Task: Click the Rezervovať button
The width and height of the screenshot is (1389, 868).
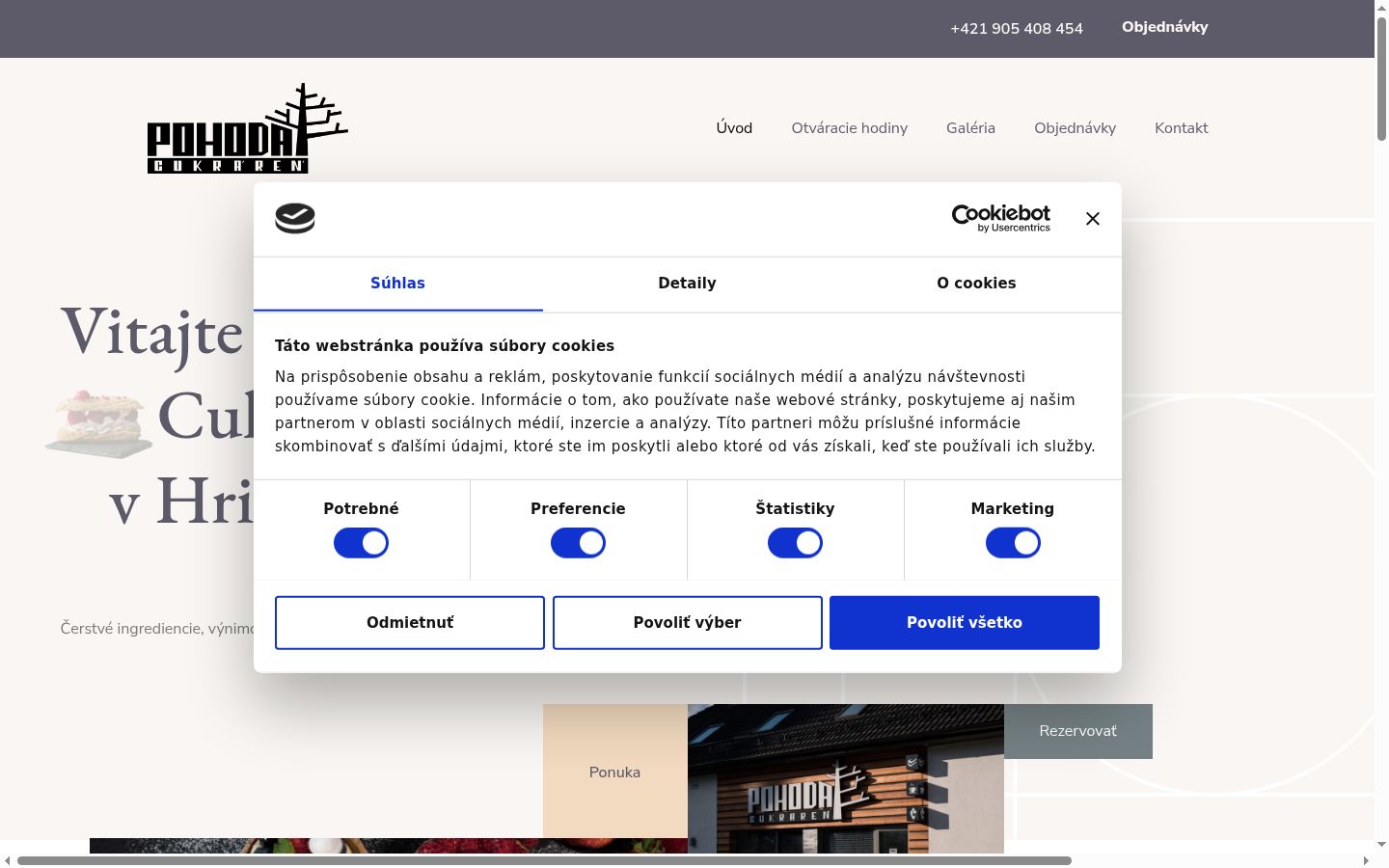Action: (1078, 731)
